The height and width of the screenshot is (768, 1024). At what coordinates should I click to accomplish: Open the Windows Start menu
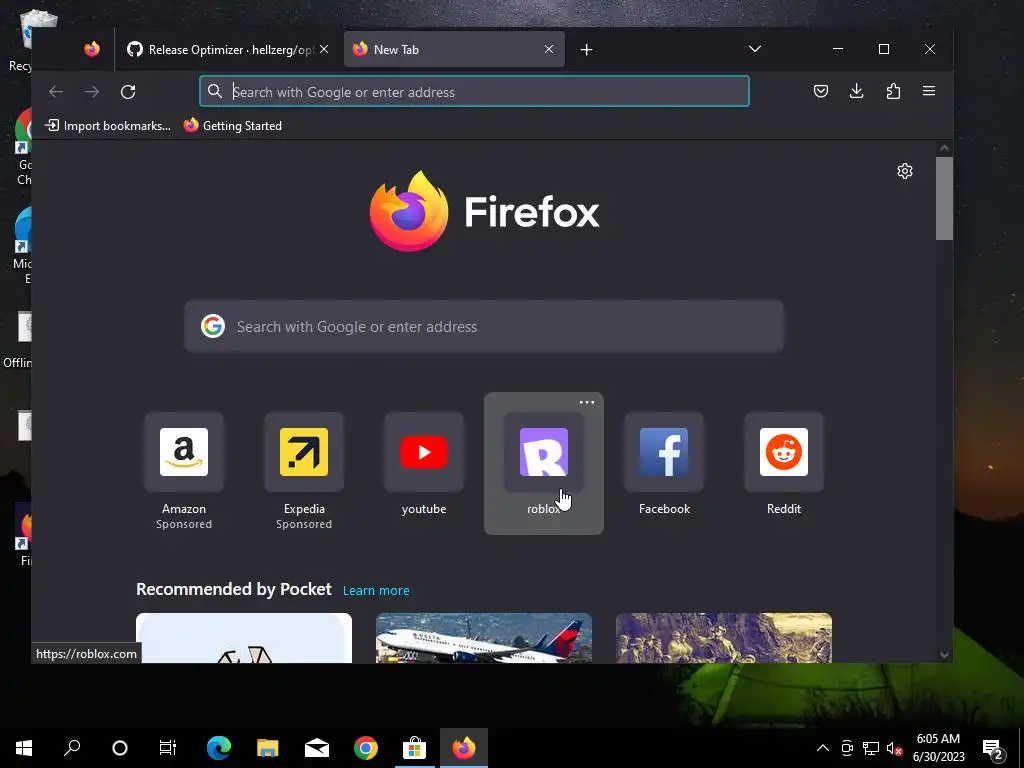(x=24, y=748)
